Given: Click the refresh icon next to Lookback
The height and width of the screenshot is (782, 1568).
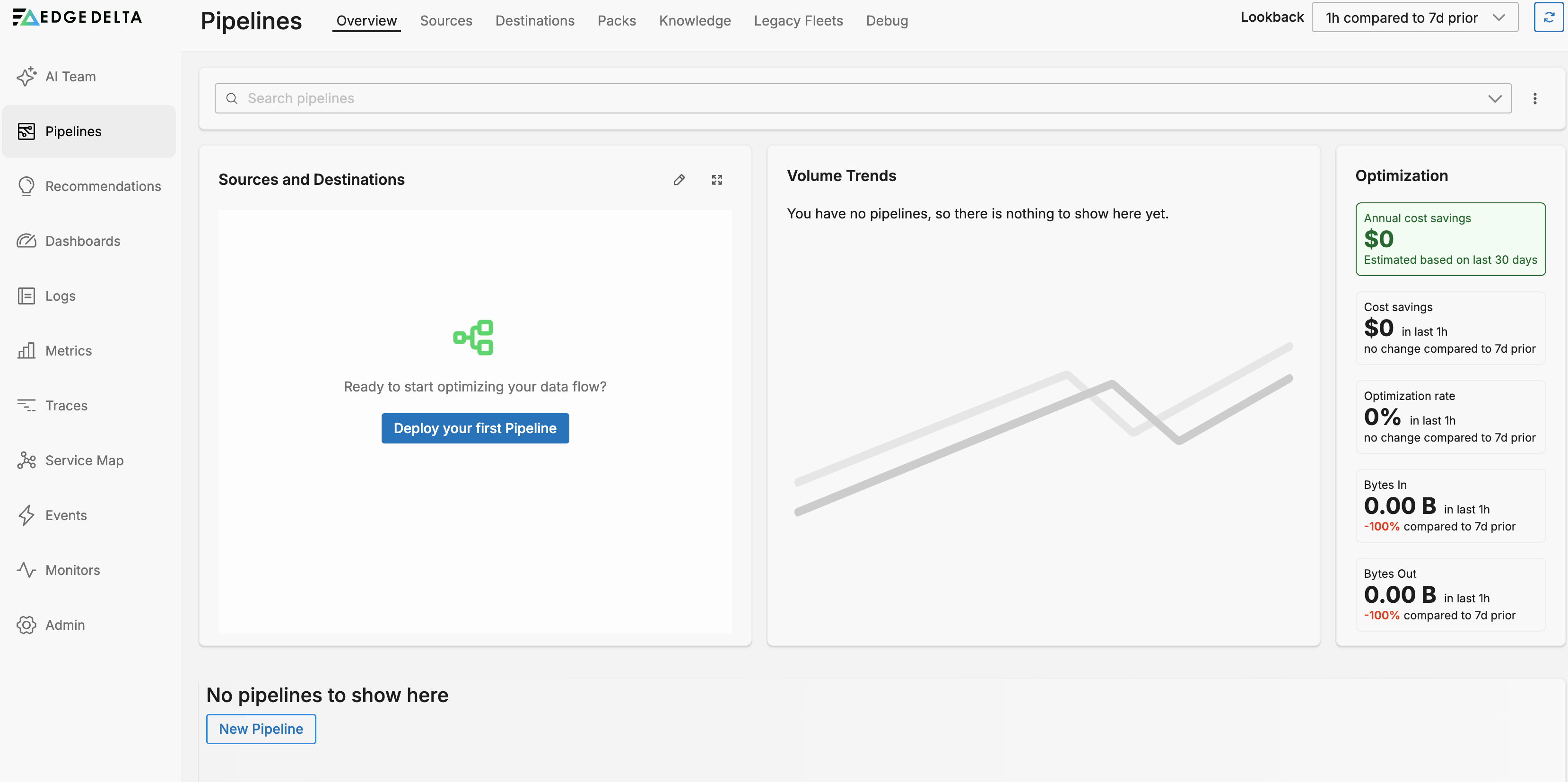Looking at the screenshot, I should (x=1549, y=17).
